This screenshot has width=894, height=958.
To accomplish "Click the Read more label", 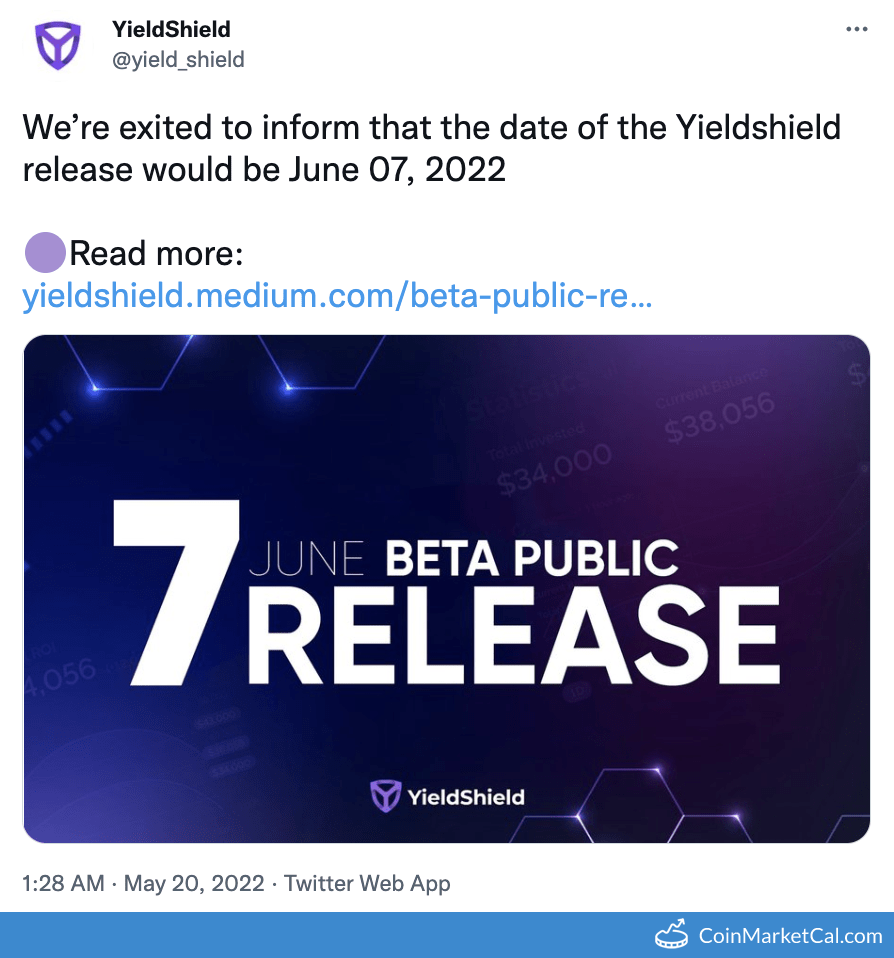I will (x=156, y=254).
